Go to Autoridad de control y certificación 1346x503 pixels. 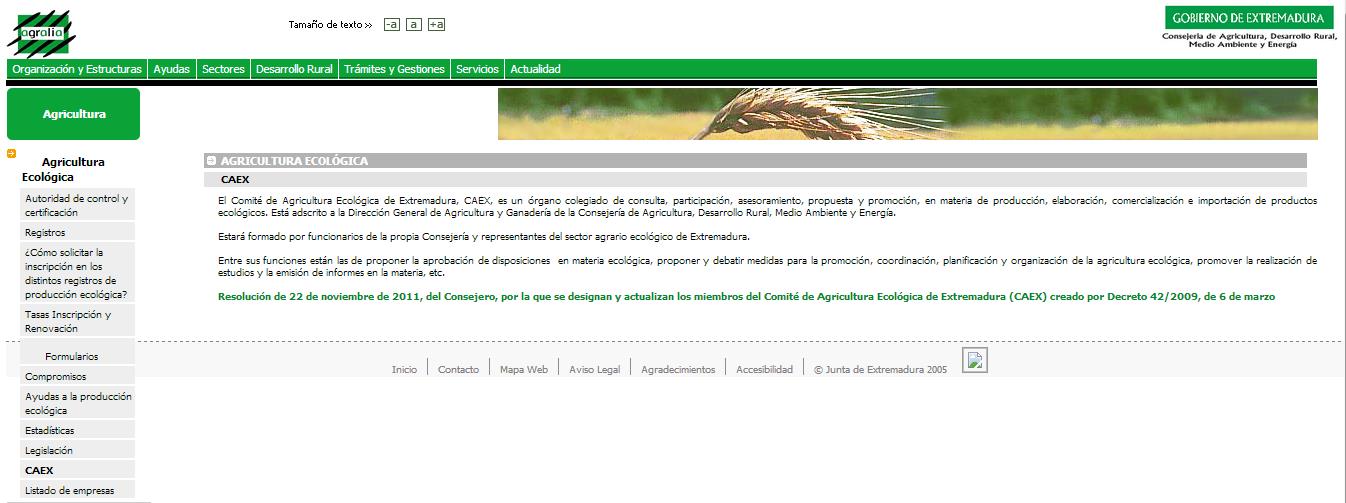tap(76, 205)
